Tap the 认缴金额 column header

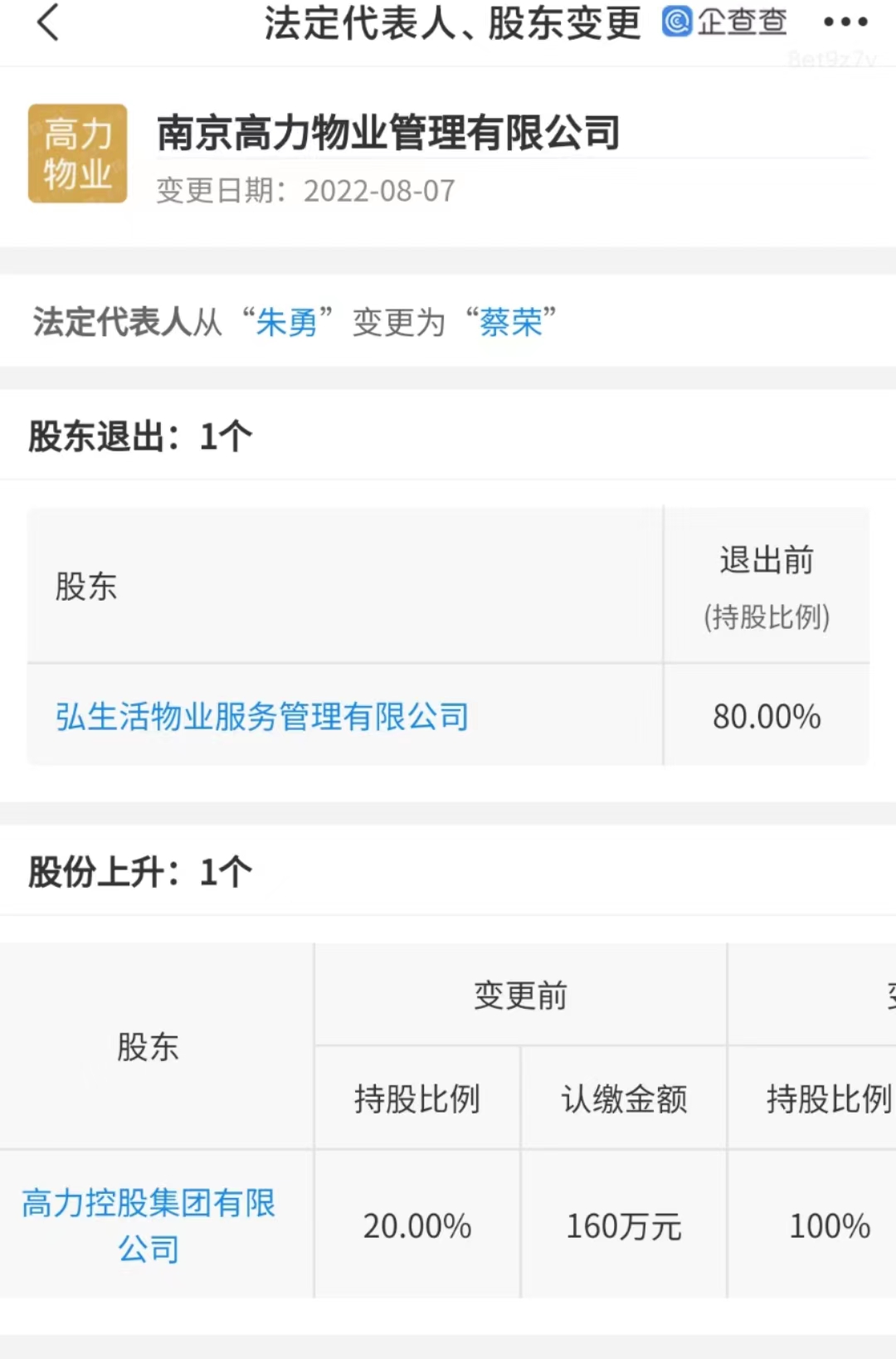coord(624,1098)
